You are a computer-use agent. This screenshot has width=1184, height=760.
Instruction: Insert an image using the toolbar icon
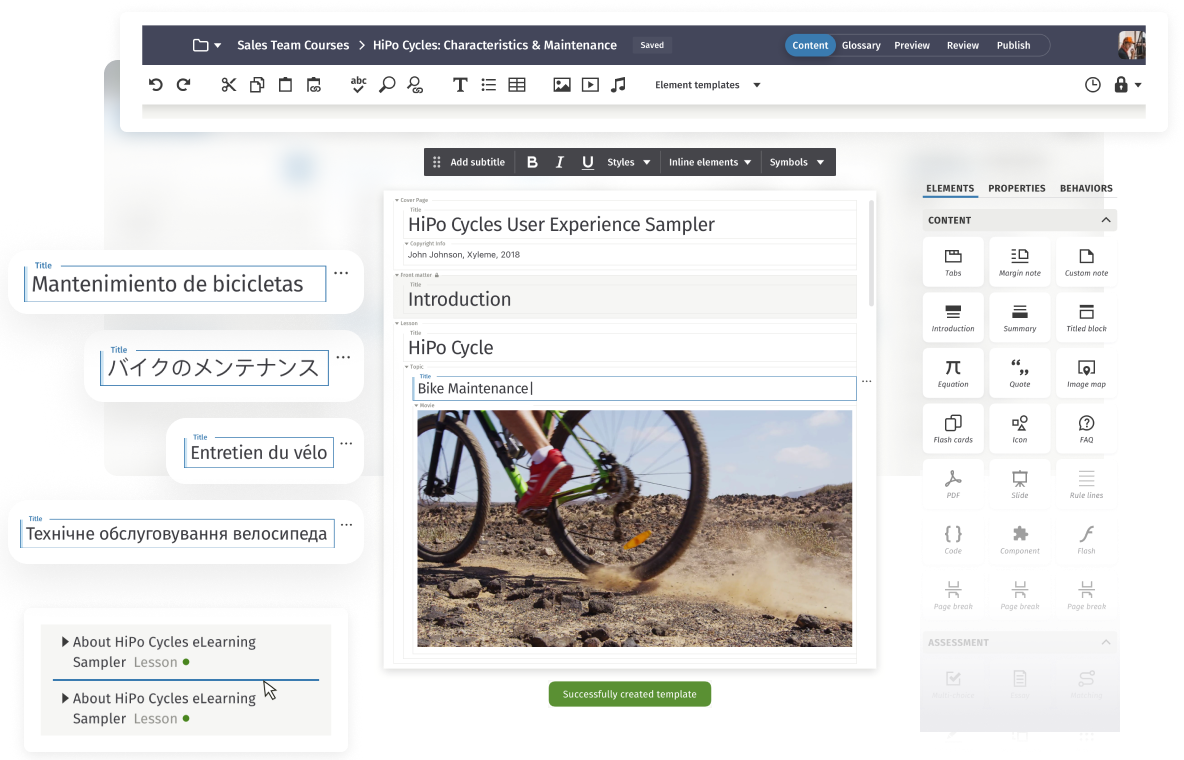pyautogui.click(x=561, y=85)
